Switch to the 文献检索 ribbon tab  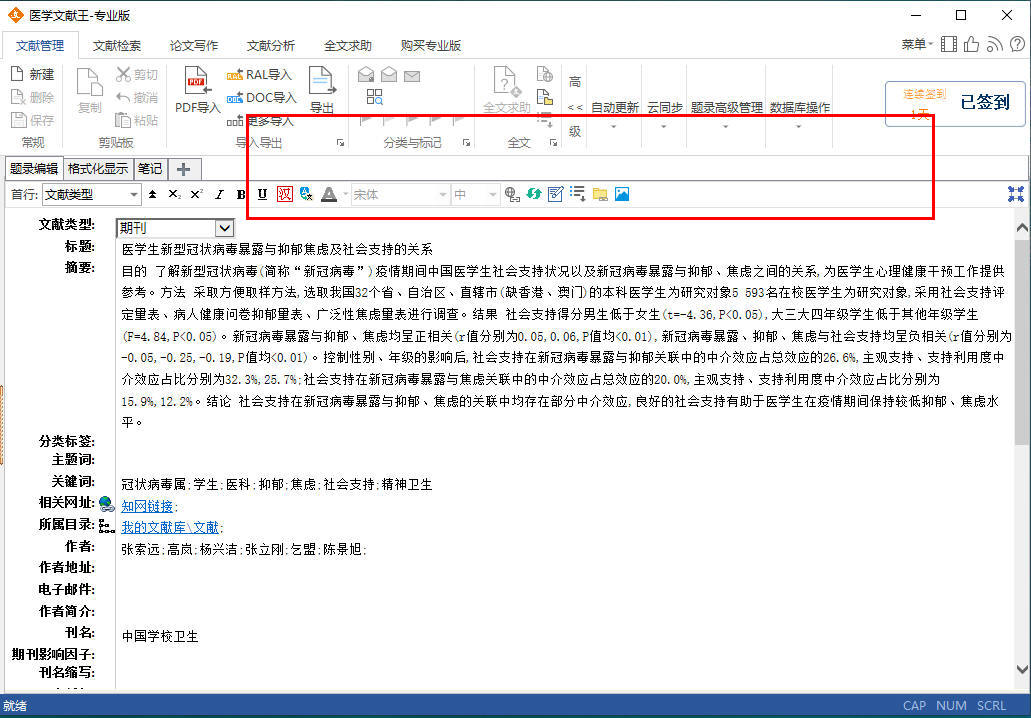(117, 45)
